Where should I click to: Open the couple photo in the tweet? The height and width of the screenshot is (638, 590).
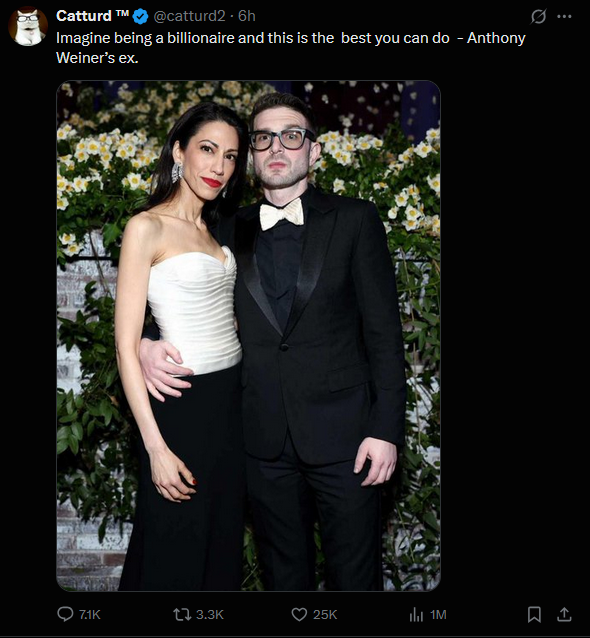(x=248, y=336)
